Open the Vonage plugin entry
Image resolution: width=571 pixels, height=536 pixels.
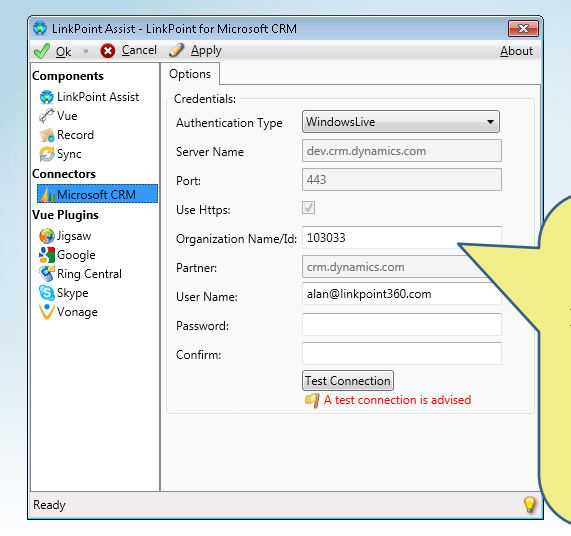[x=77, y=312]
